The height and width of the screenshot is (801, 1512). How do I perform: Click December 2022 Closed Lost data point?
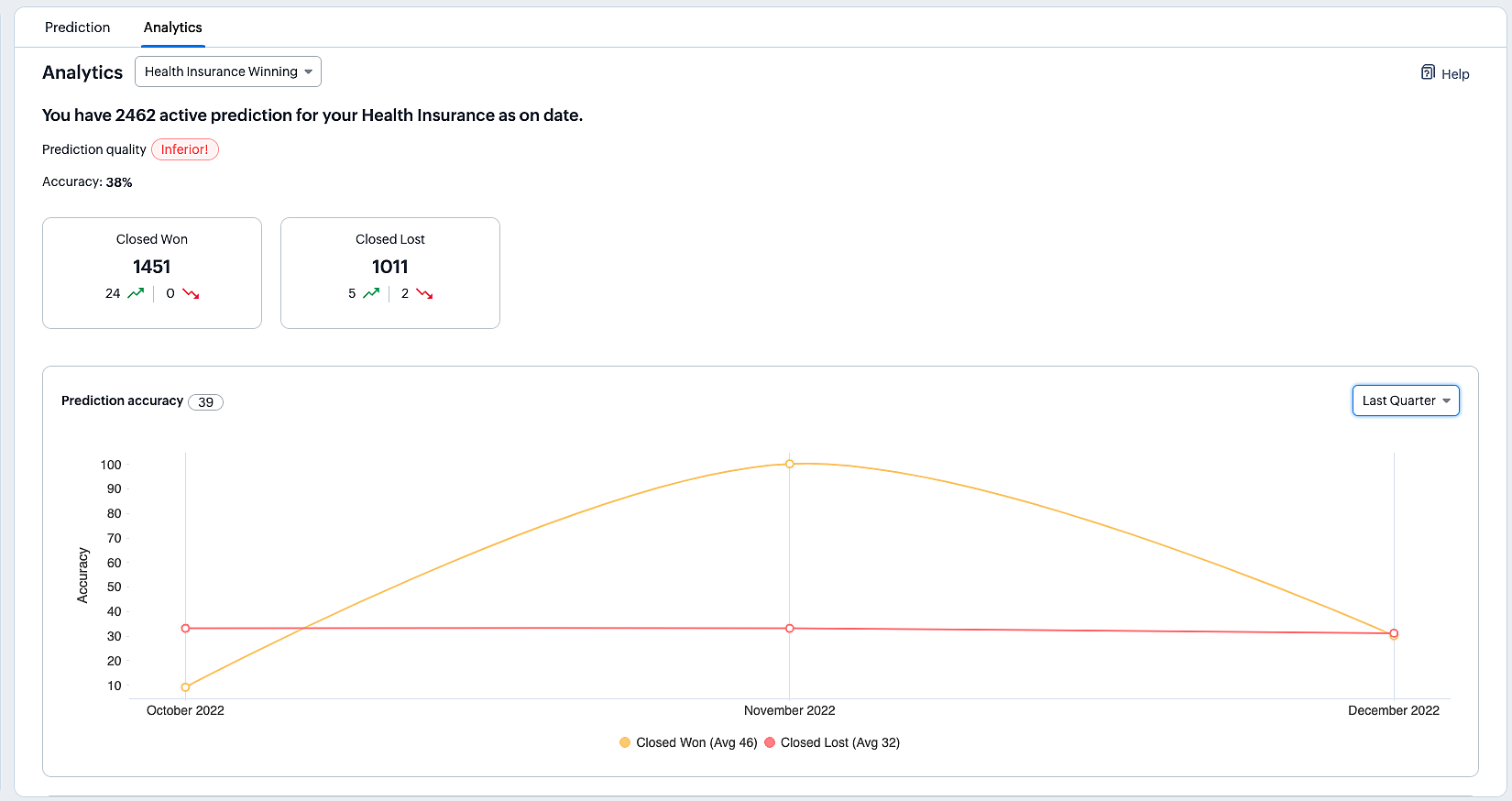1394,633
